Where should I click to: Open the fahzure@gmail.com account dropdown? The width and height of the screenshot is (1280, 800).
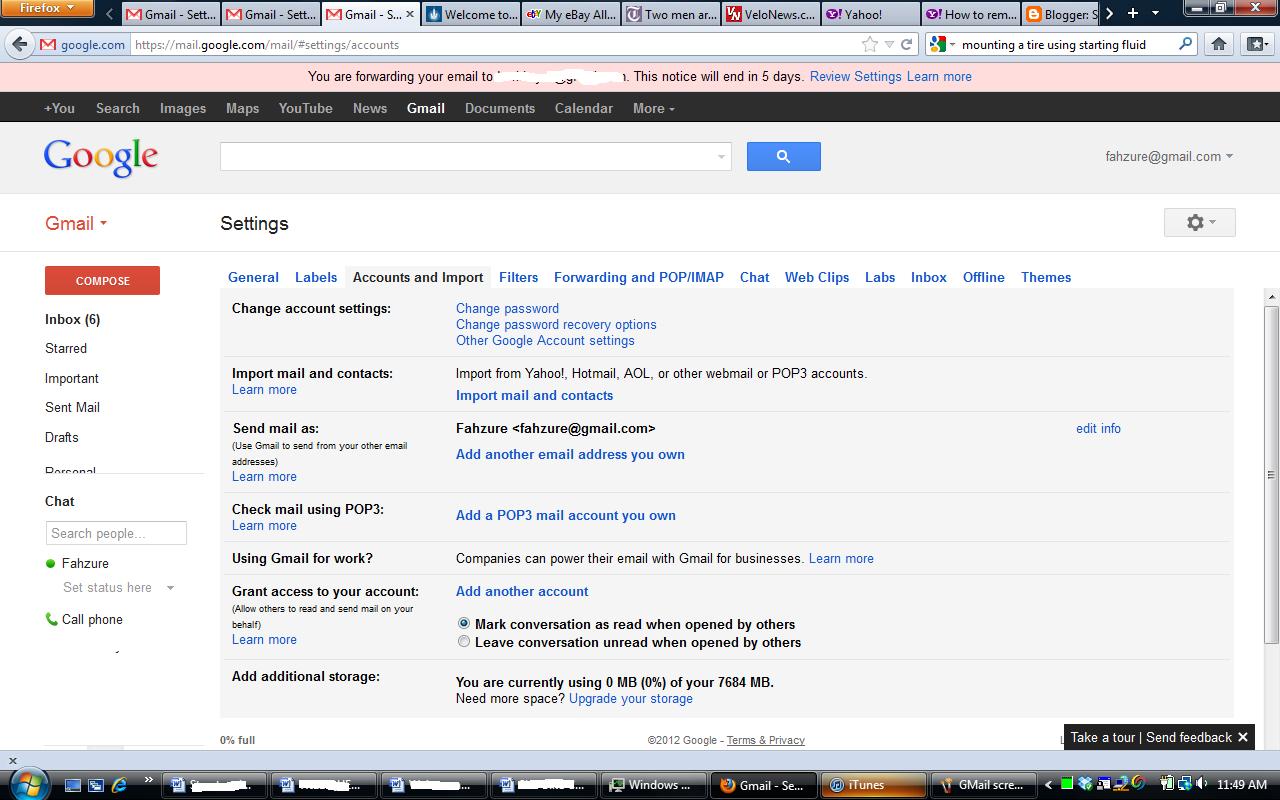pos(1169,156)
